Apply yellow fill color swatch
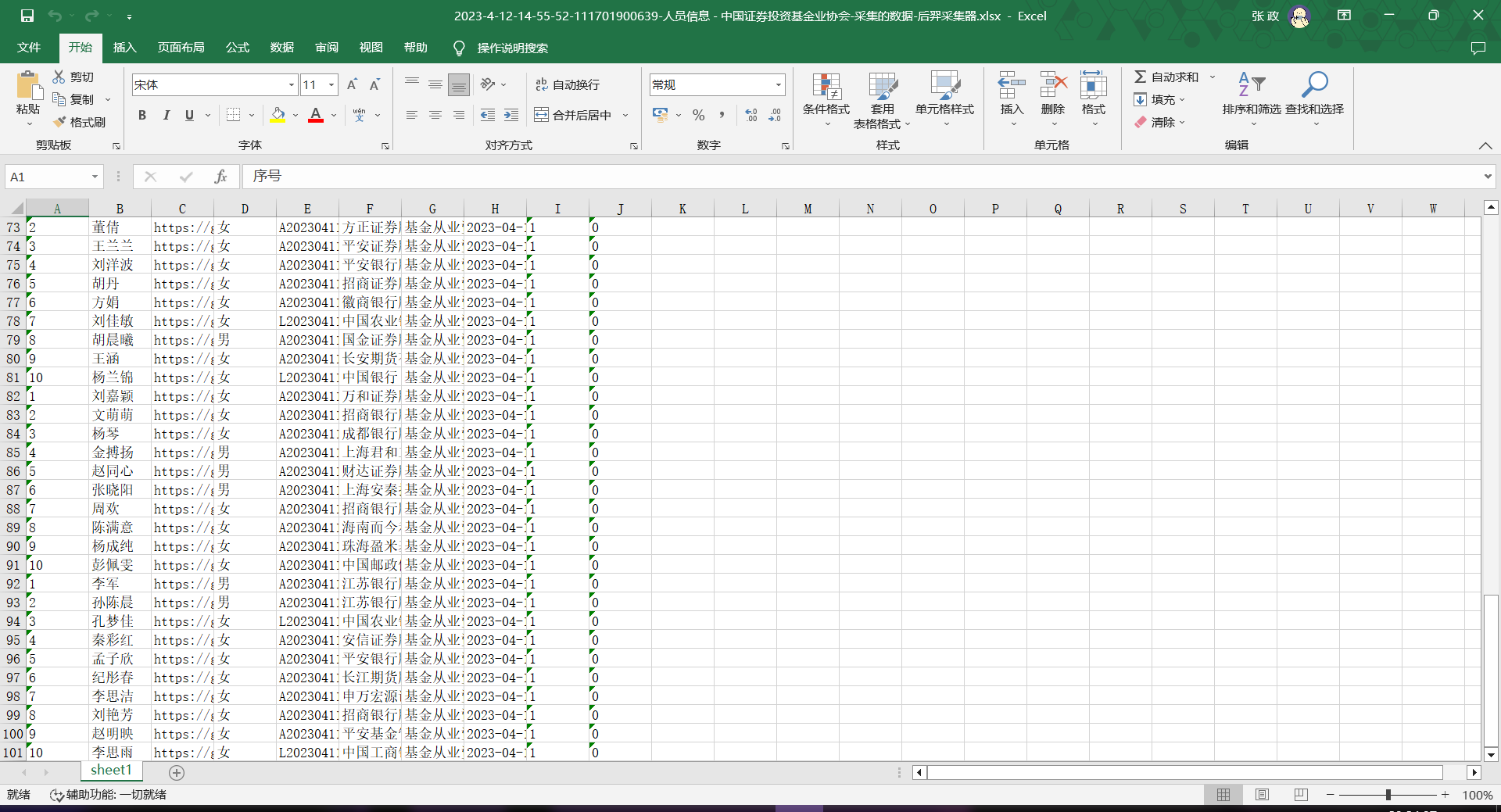The image size is (1501, 812). coord(278,115)
